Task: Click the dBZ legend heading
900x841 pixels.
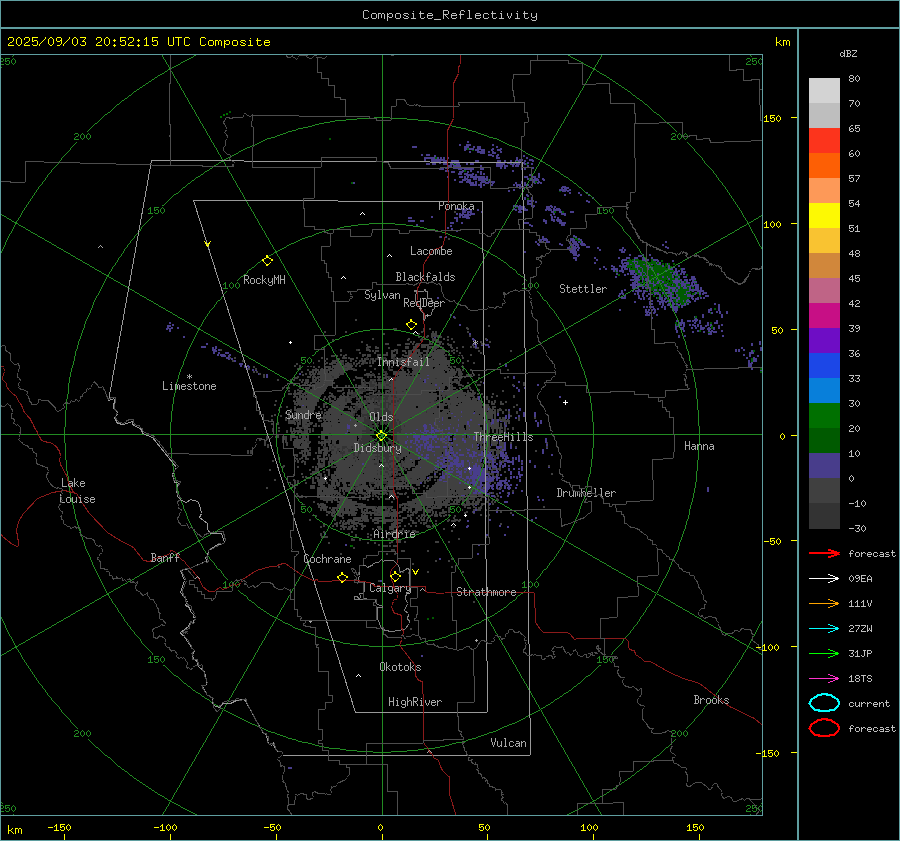Action: [848, 53]
